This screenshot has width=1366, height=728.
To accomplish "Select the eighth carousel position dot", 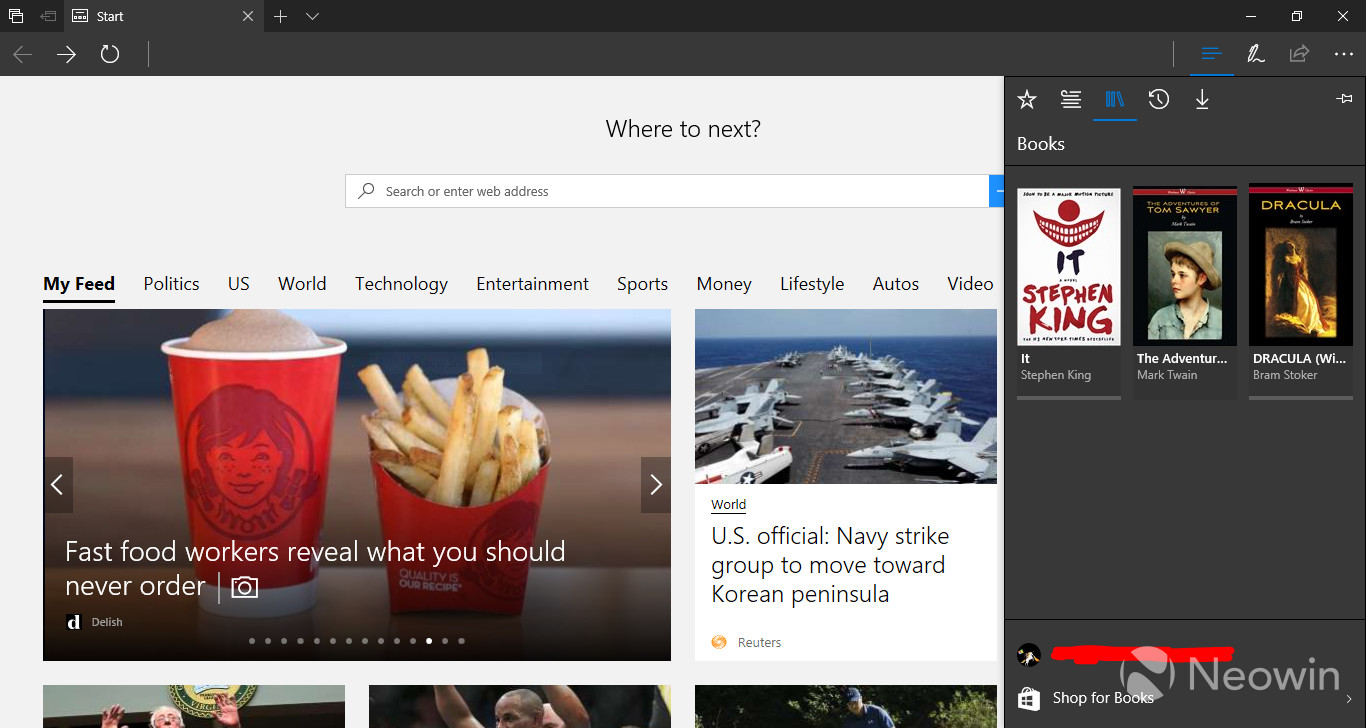I will click(x=364, y=641).
